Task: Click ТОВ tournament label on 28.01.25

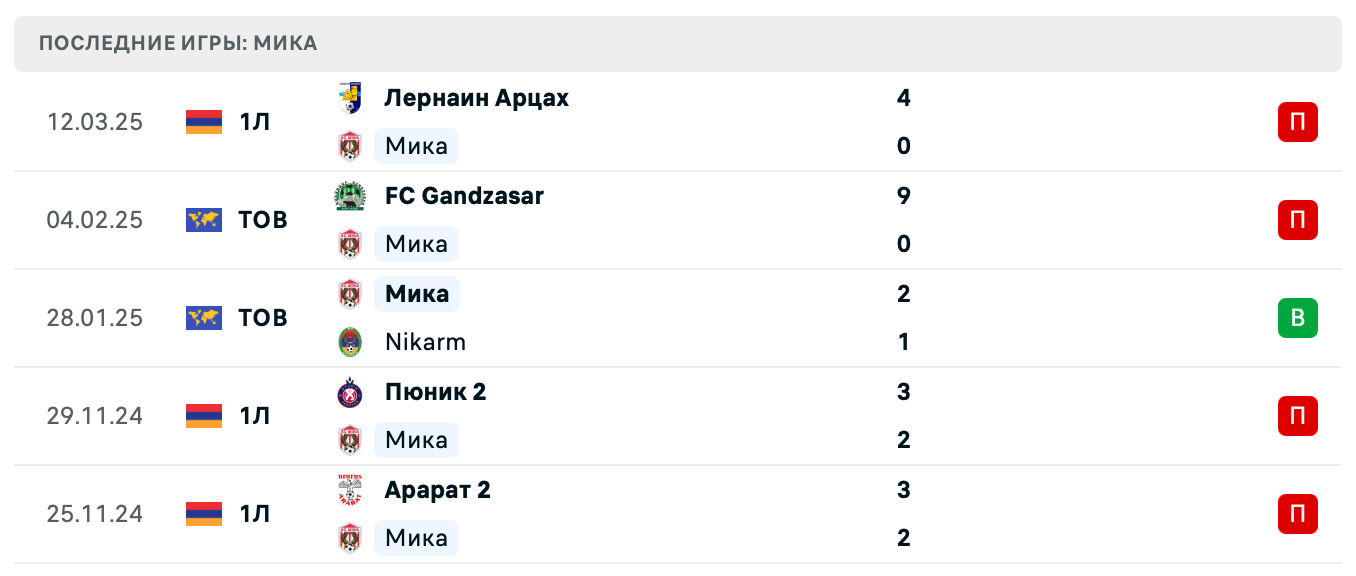Action: 263,318
